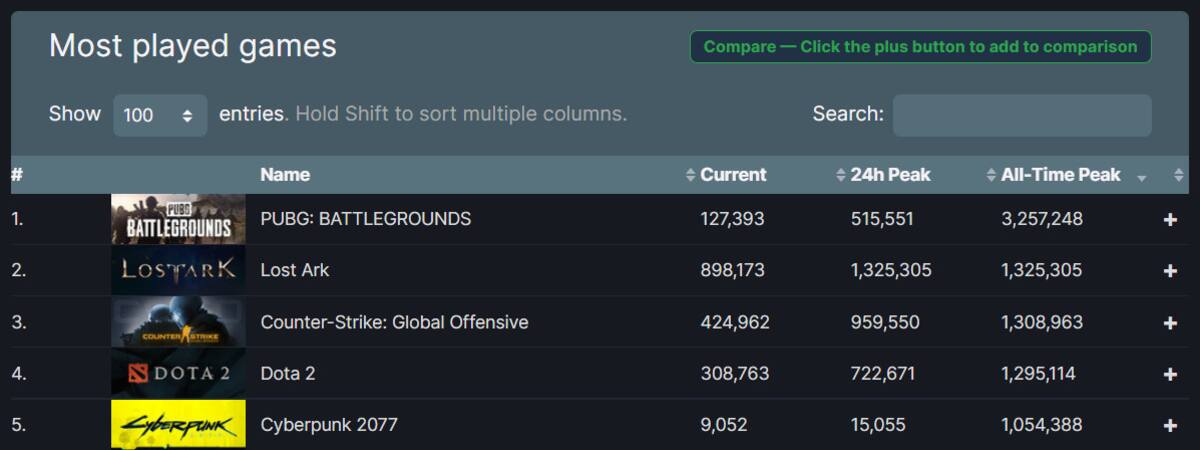Click Cyberpunk current value 9,052
The image size is (1200, 450).
pyautogui.click(x=724, y=426)
